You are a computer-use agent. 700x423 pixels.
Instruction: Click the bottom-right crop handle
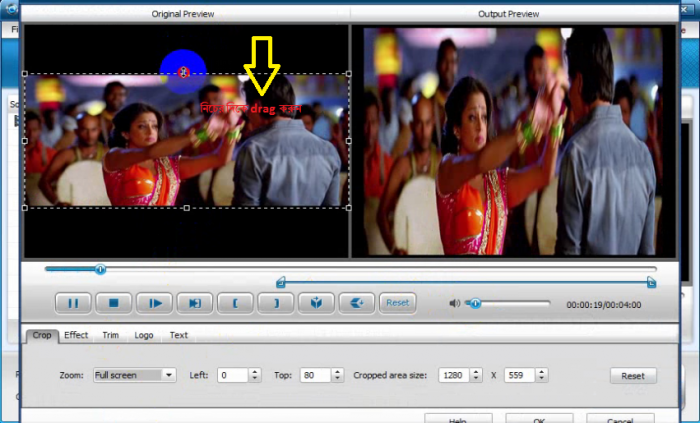point(349,208)
